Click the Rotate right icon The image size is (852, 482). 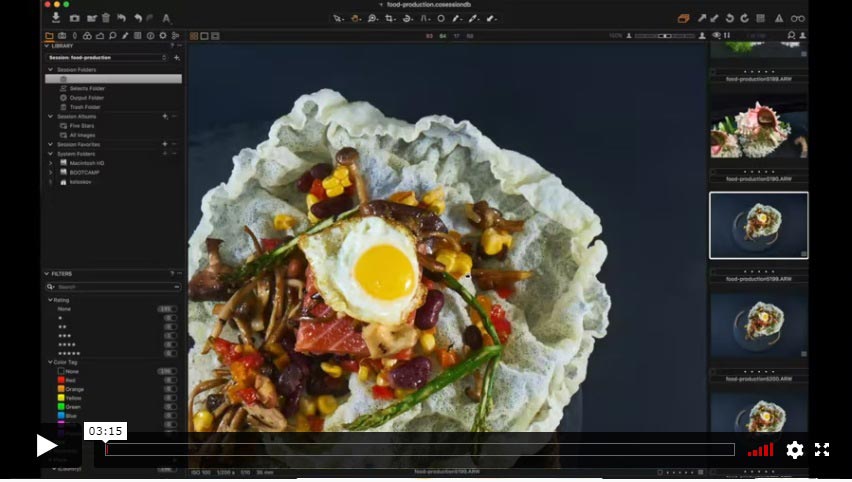click(x=744, y=18)
